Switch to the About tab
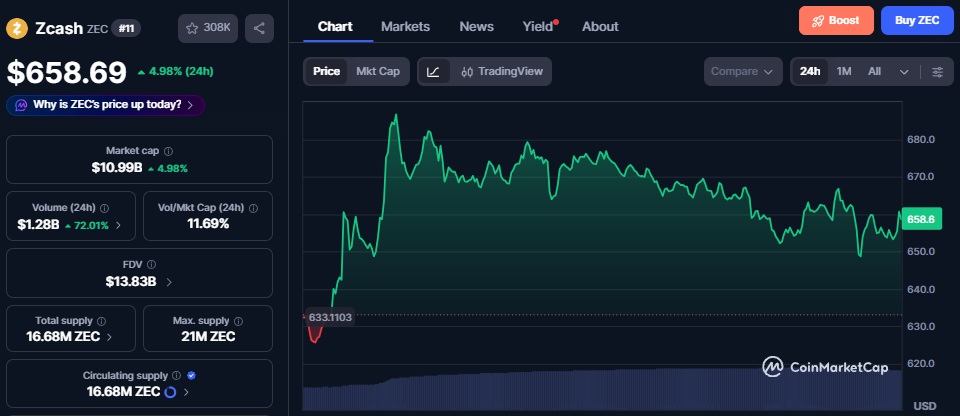The width and height of the screenshot is (960, 416). 600,26
